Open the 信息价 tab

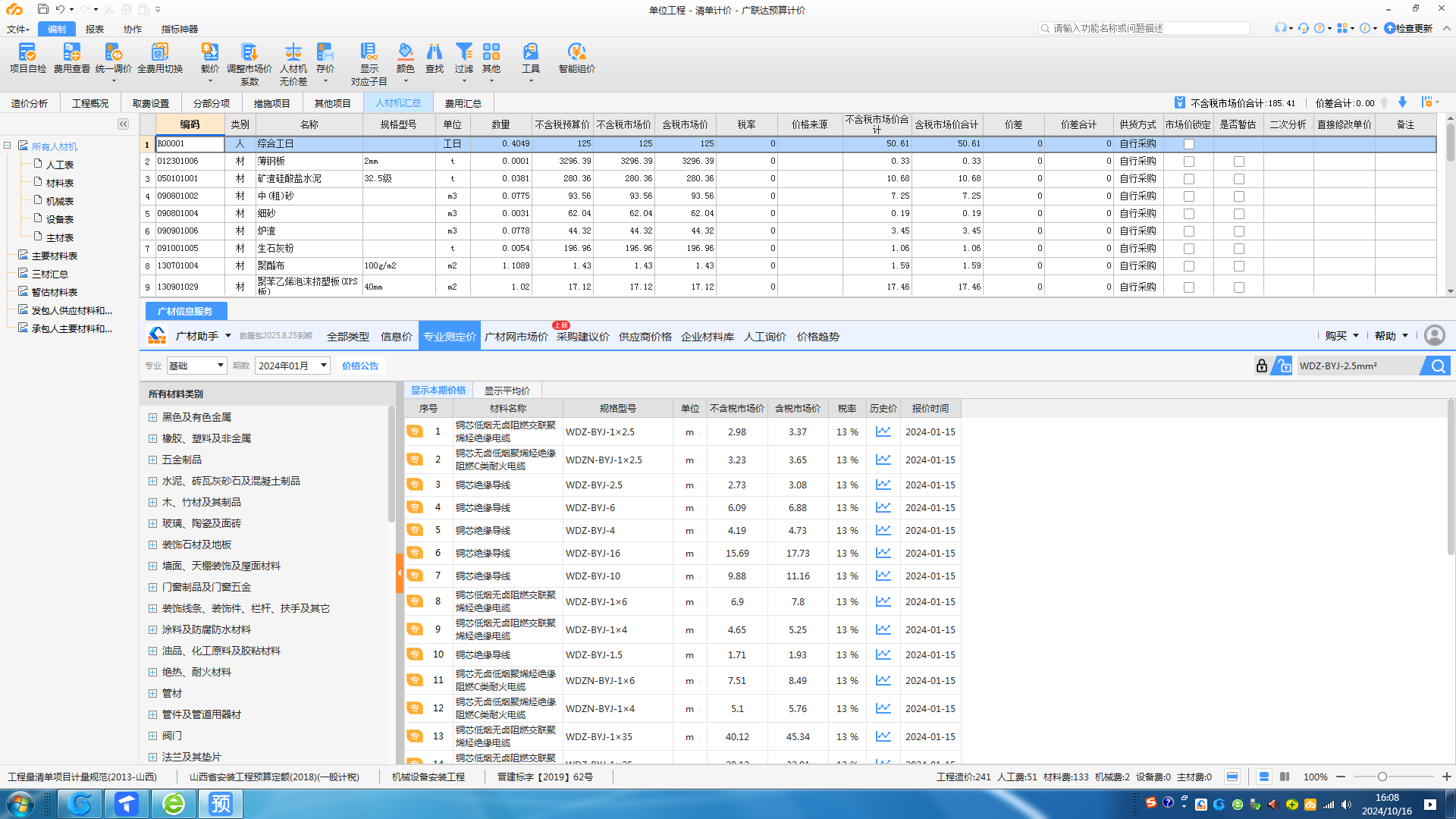click(x=396, y=336)
